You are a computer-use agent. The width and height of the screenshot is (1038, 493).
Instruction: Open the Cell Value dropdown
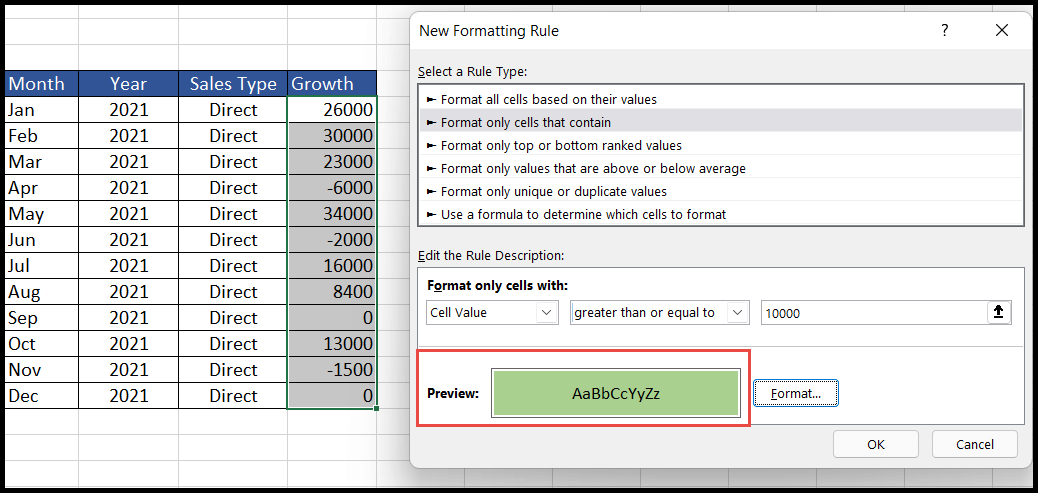(491, 313)
